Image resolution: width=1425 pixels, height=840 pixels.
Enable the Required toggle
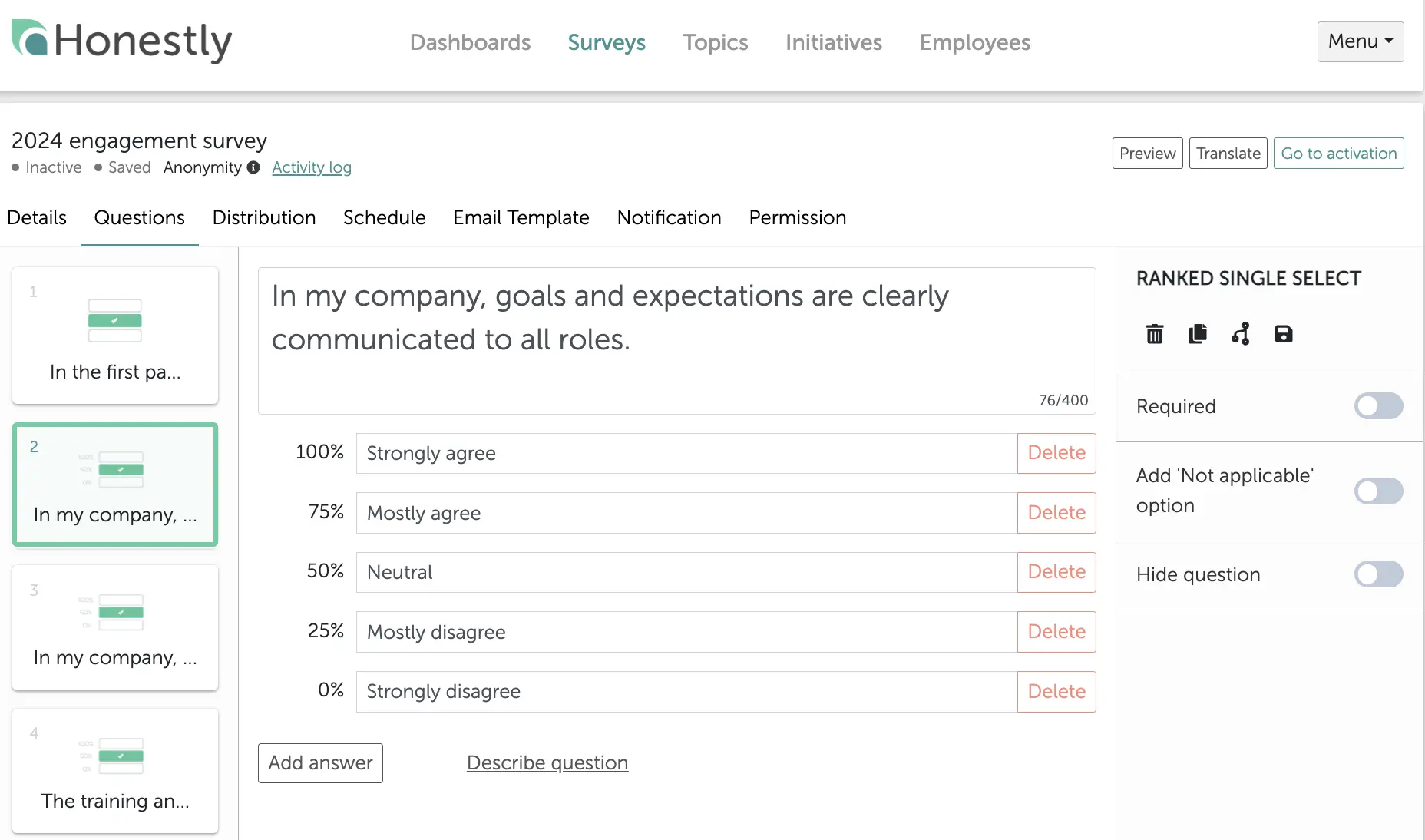[1378, 406]
